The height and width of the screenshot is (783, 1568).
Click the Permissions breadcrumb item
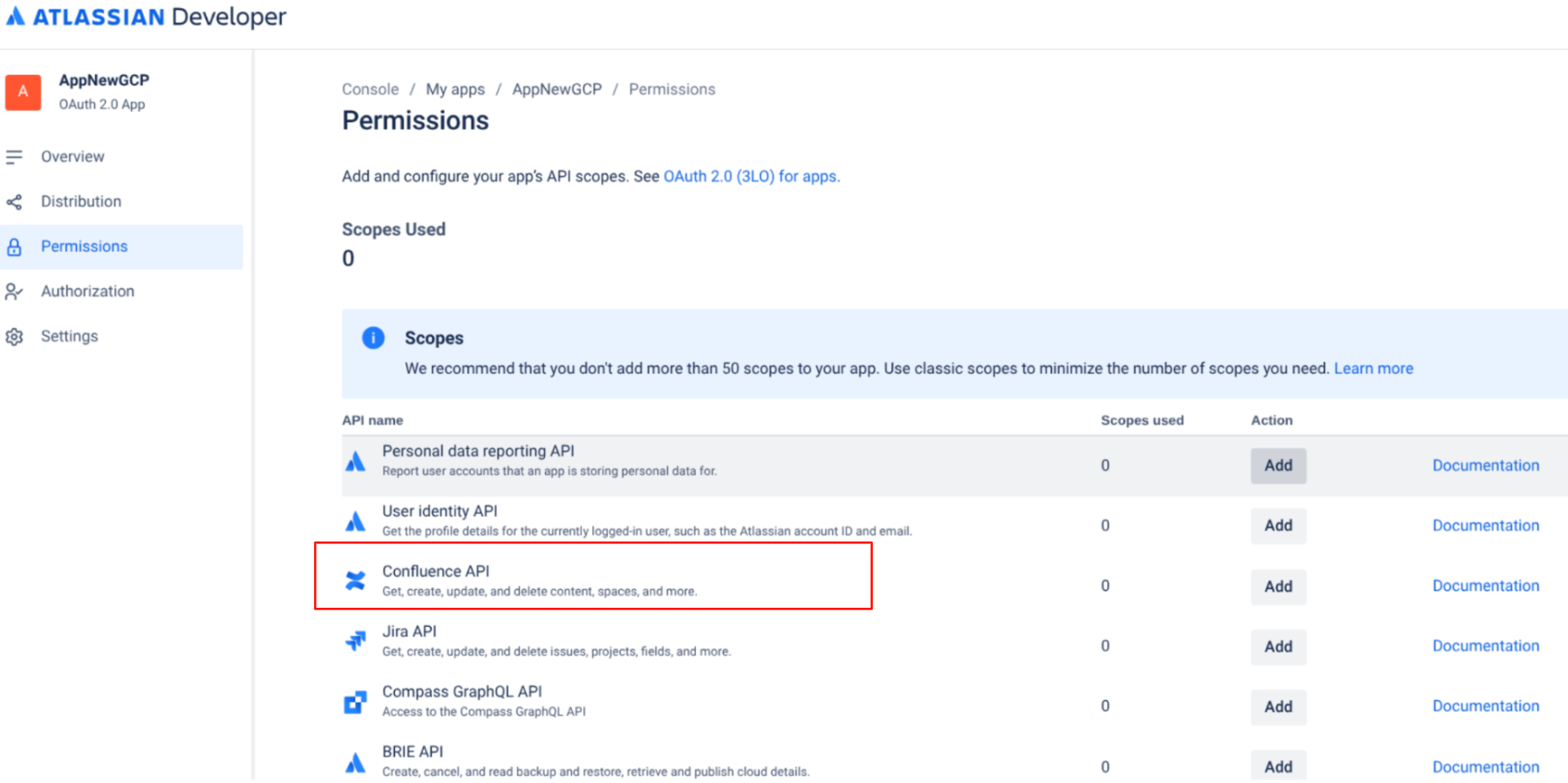point(672,89)
